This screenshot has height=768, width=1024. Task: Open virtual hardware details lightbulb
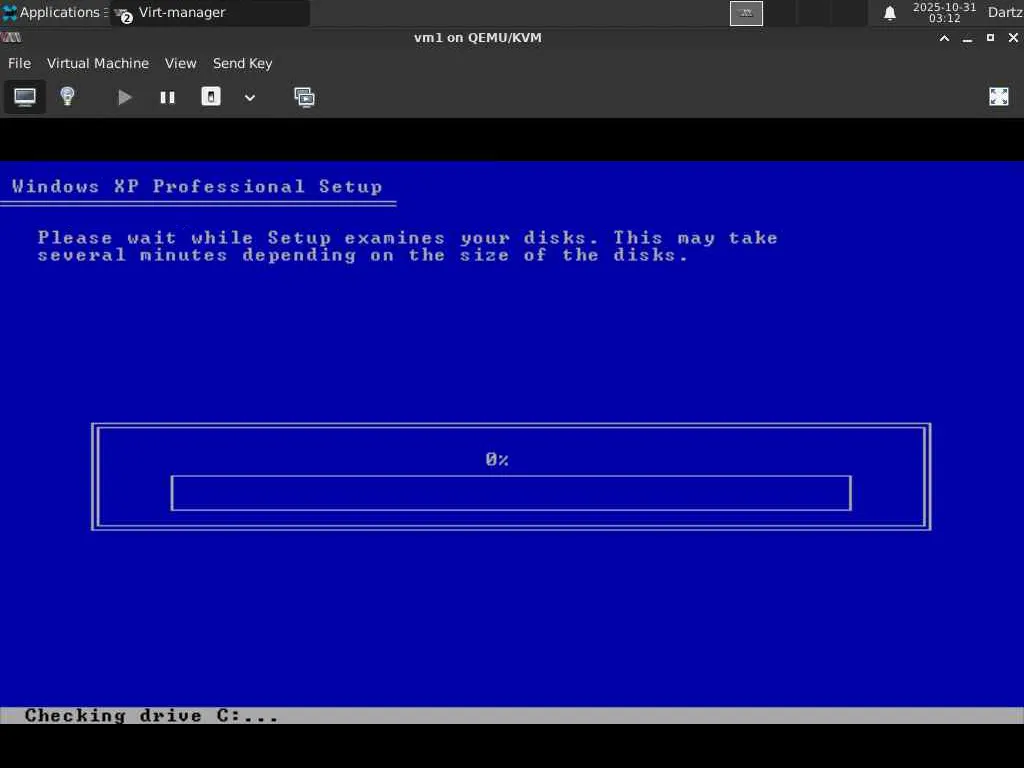(67, 97)
